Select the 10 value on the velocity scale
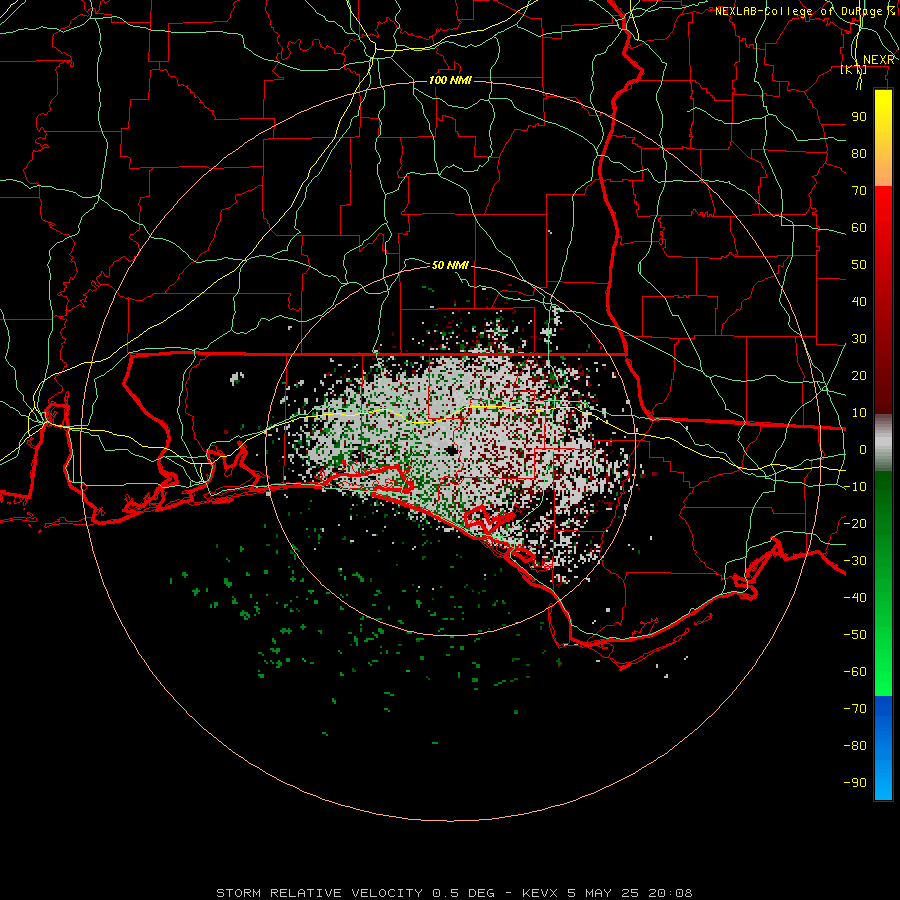The image size is (900, 900). click(859, 413)
